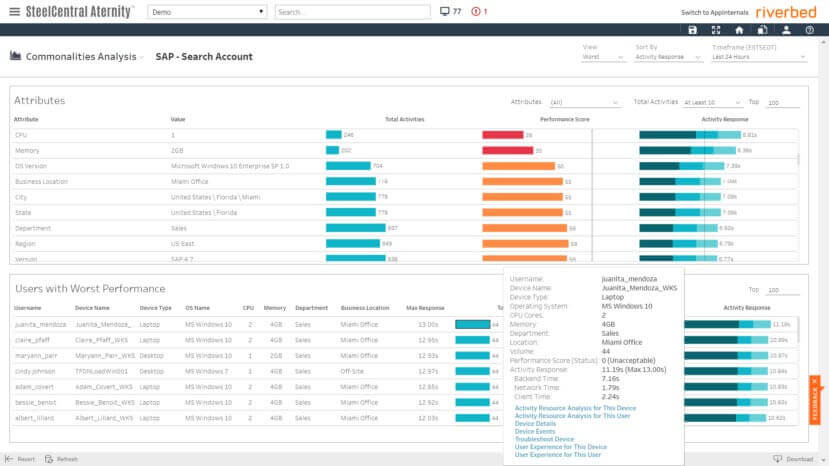Click the Department attribute row

405,228
